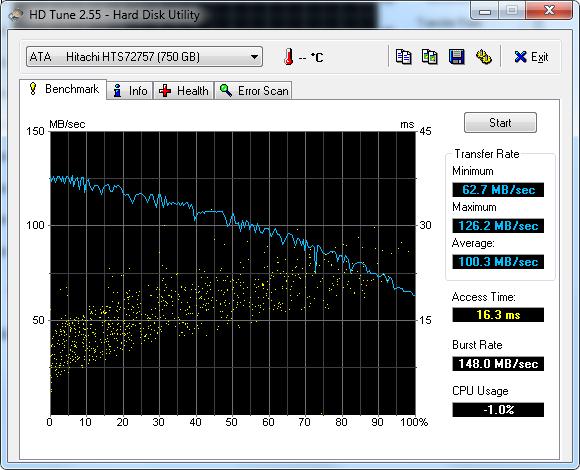The height and width of the screenshot is (470, 580).
Task: Select the Benchmark tab
Action: pyautogui.click(x=63, y=89)
